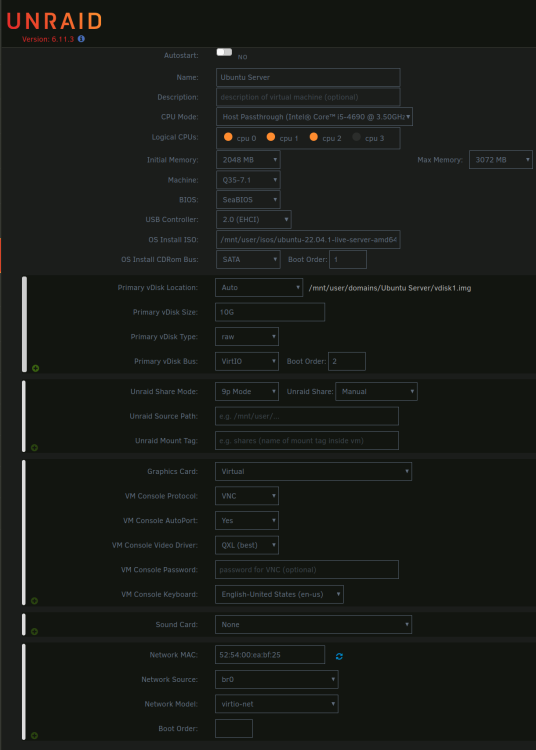Click the Version: 6.11.3 text
The width and height of the screenshot is (536, 750).
pyautogui.click(x=48, y=39)
